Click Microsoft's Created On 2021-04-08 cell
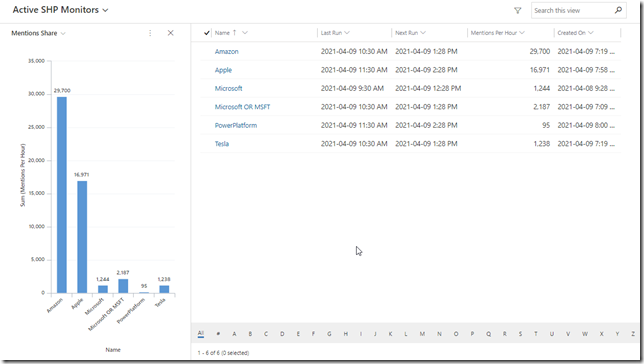Viewport: 644px width, 364px height. coord(586,88)
